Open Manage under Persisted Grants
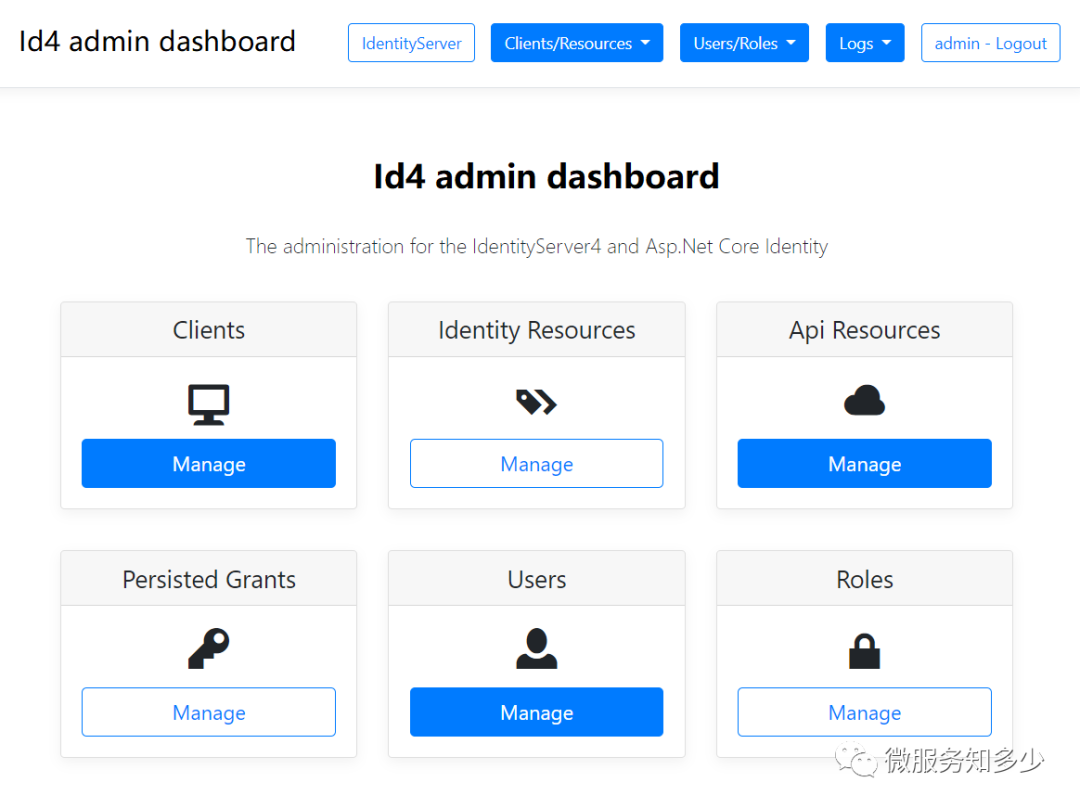The width and height of the screenshot is (1080, 808). pyautogui.click(x=209, y=712)
